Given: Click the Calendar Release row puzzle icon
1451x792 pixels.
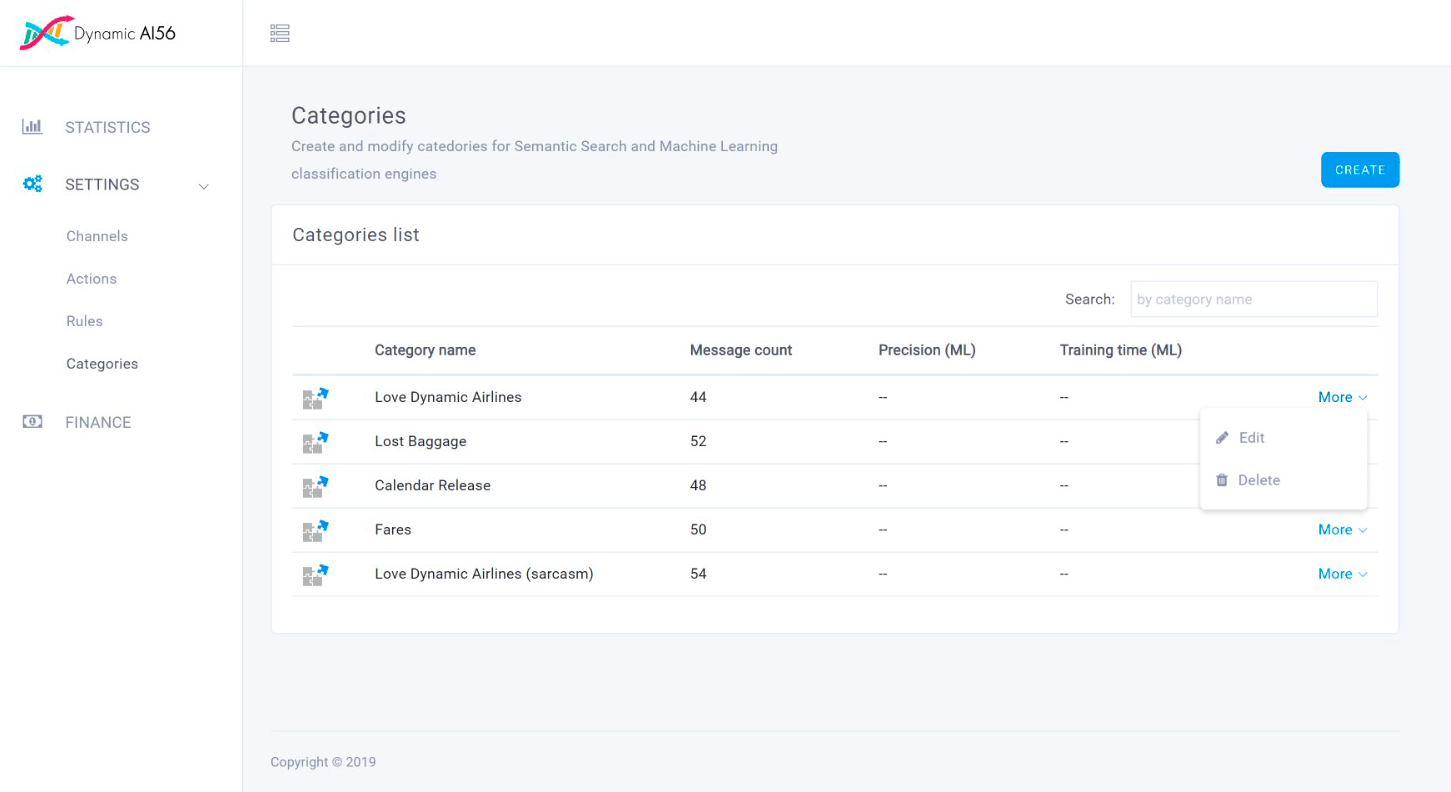Looking at the screenshot, I should coord(315,486).
